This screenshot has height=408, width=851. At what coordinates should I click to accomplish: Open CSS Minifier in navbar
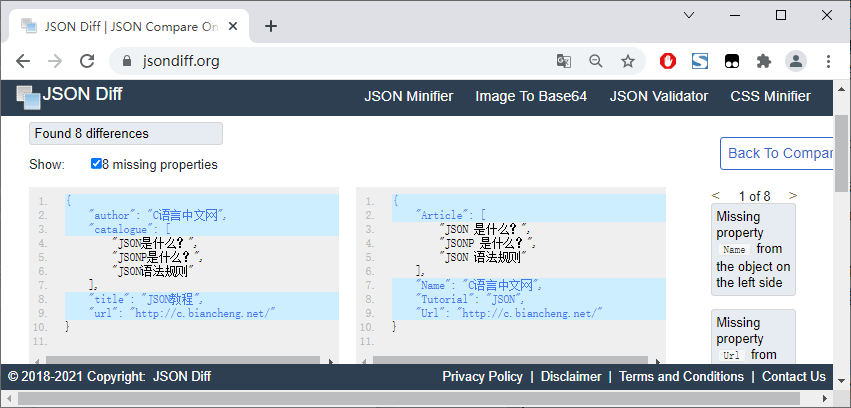click(770, 97)
